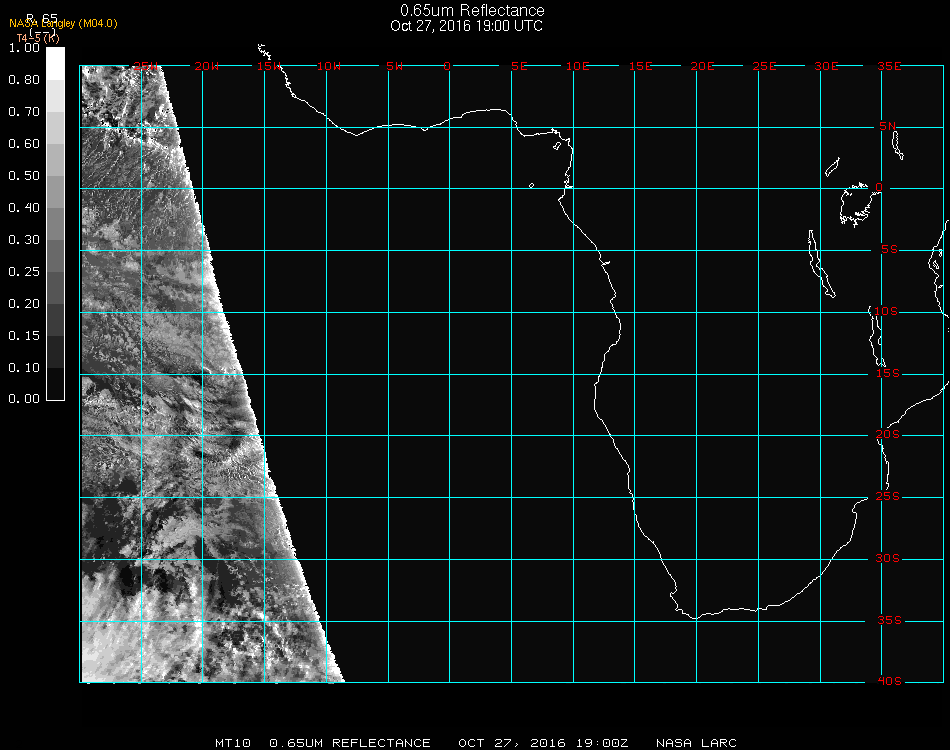Click '0.65UM REFLECTANCE' in the bottom caption
Viewport: 950px width, 750px height.
[x=350, y=743]
